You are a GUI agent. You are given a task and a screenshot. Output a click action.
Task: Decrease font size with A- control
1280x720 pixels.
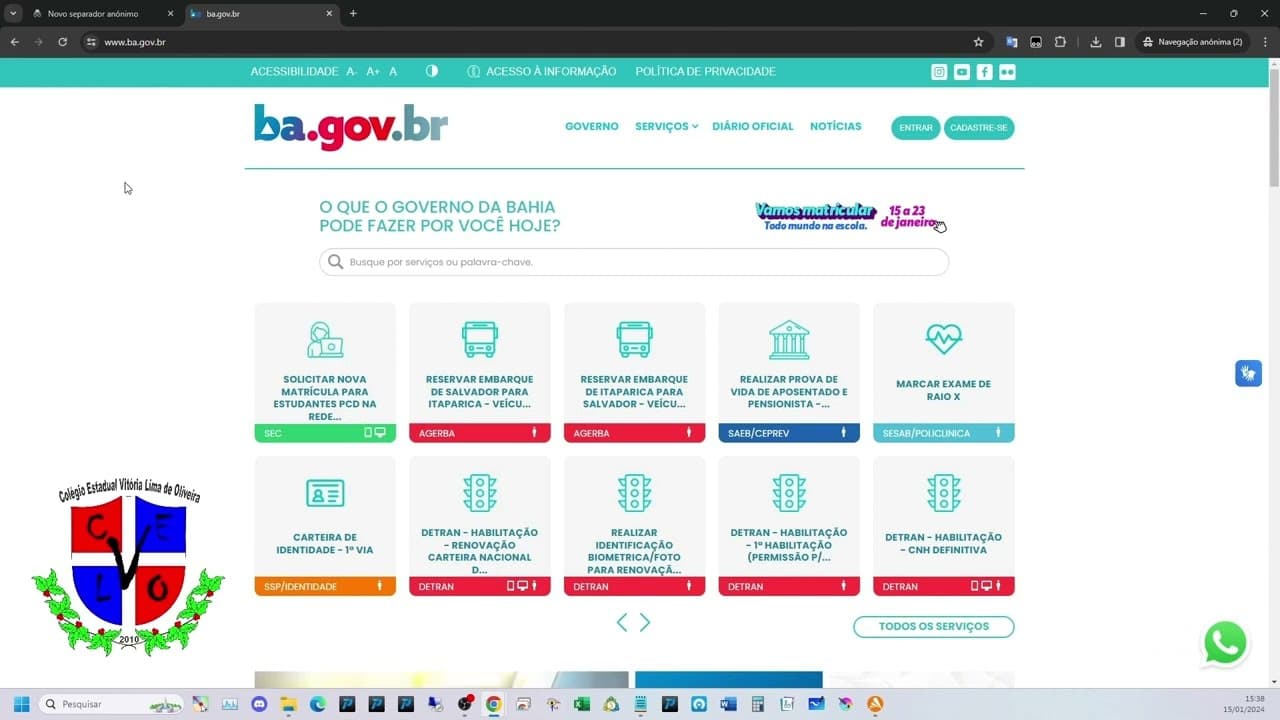pos(351,72)
